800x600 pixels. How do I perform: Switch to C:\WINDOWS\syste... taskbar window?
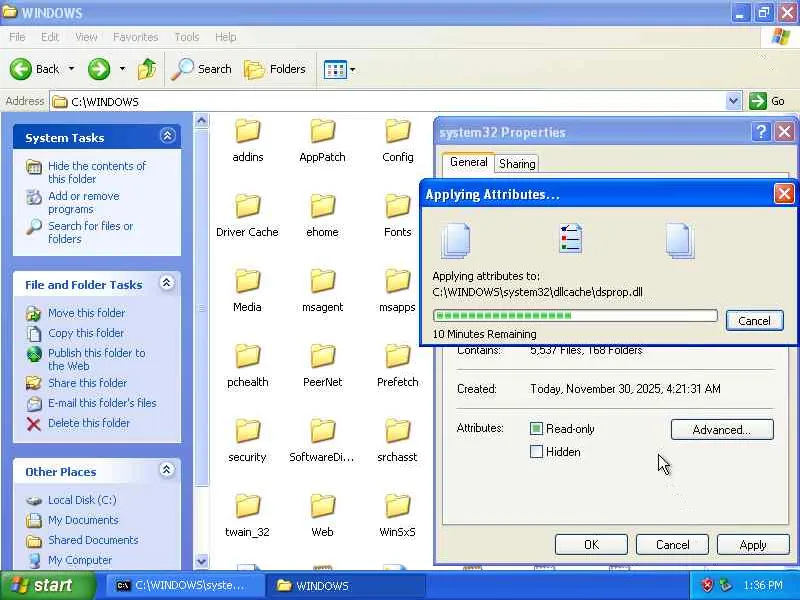(185, 586)
